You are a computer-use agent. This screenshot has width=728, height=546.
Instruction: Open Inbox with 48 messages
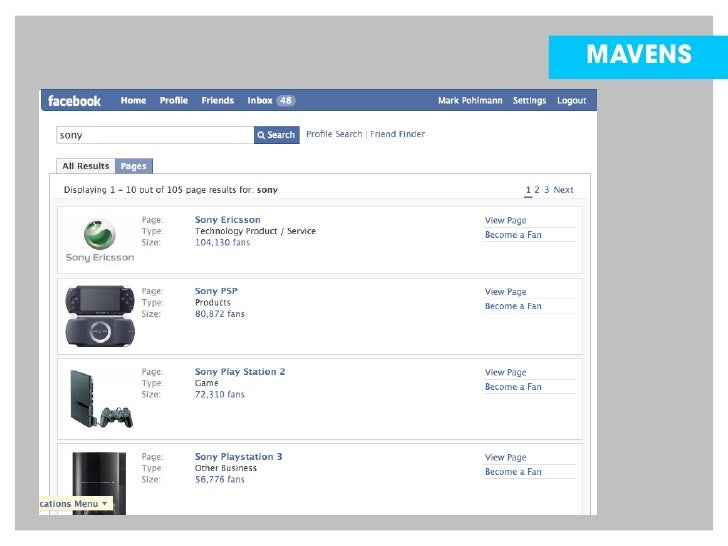pos(271,100)
